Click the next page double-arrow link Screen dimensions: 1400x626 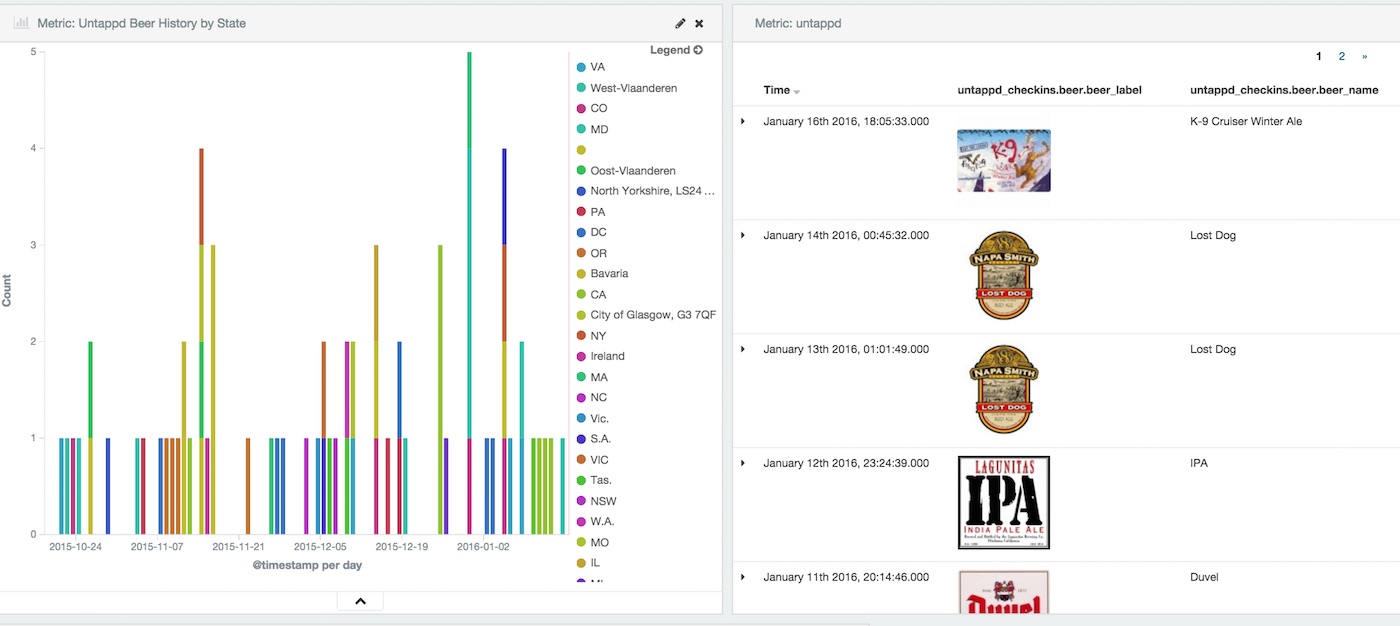[x=1365, y=57]
